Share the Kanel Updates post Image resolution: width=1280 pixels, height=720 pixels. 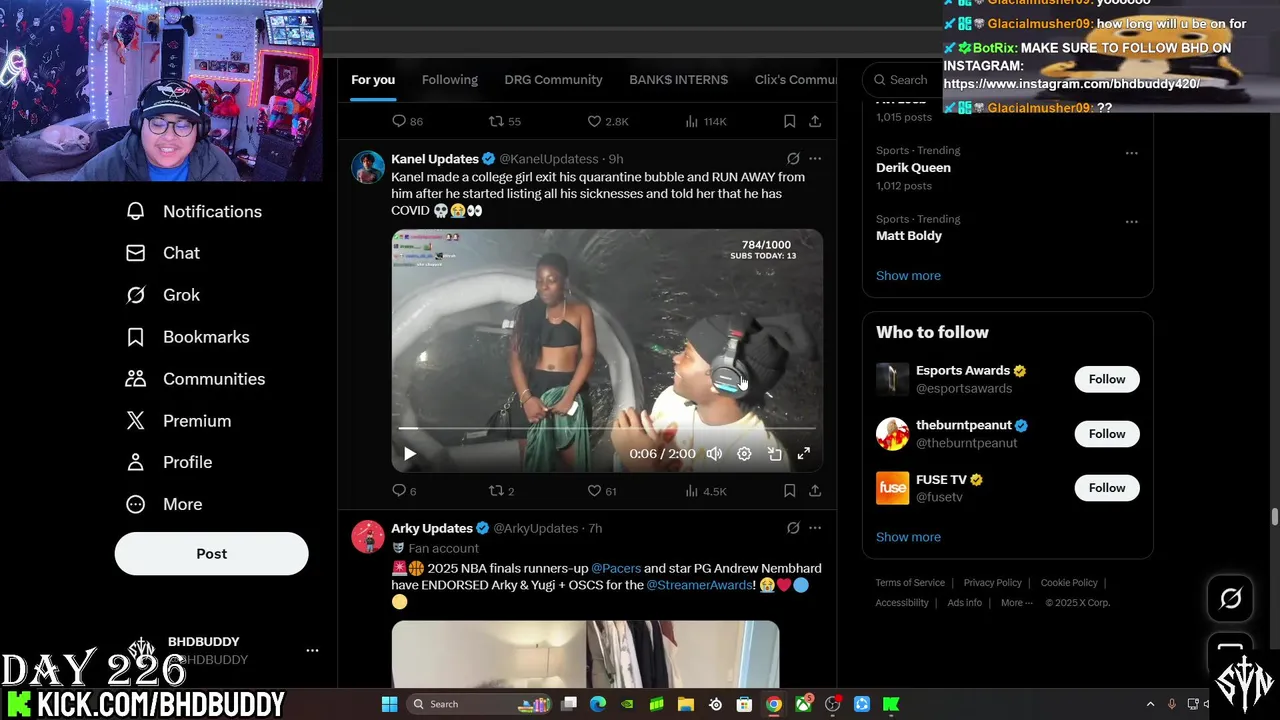[815, 491]
